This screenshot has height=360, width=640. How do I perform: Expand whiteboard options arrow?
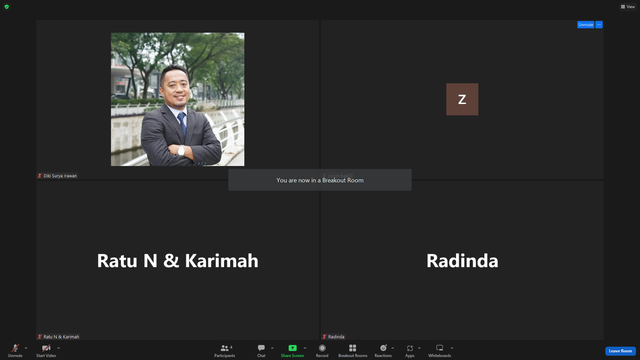pyautogui.click(x=452, y=348)
